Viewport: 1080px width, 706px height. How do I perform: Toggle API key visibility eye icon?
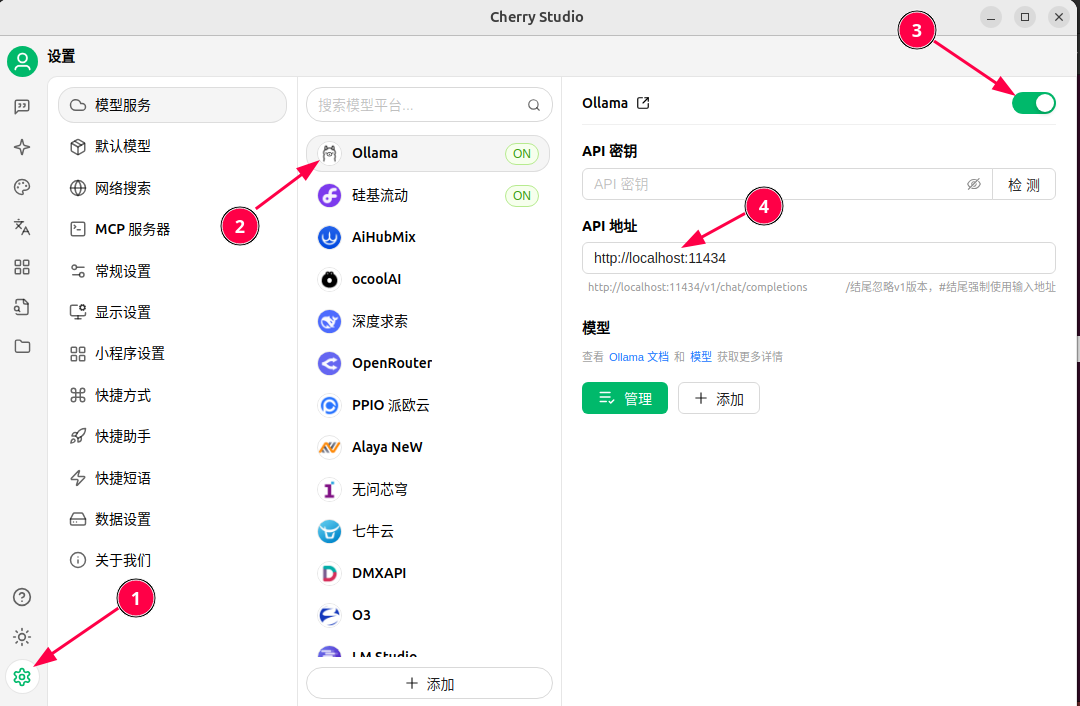pos(974,184)
